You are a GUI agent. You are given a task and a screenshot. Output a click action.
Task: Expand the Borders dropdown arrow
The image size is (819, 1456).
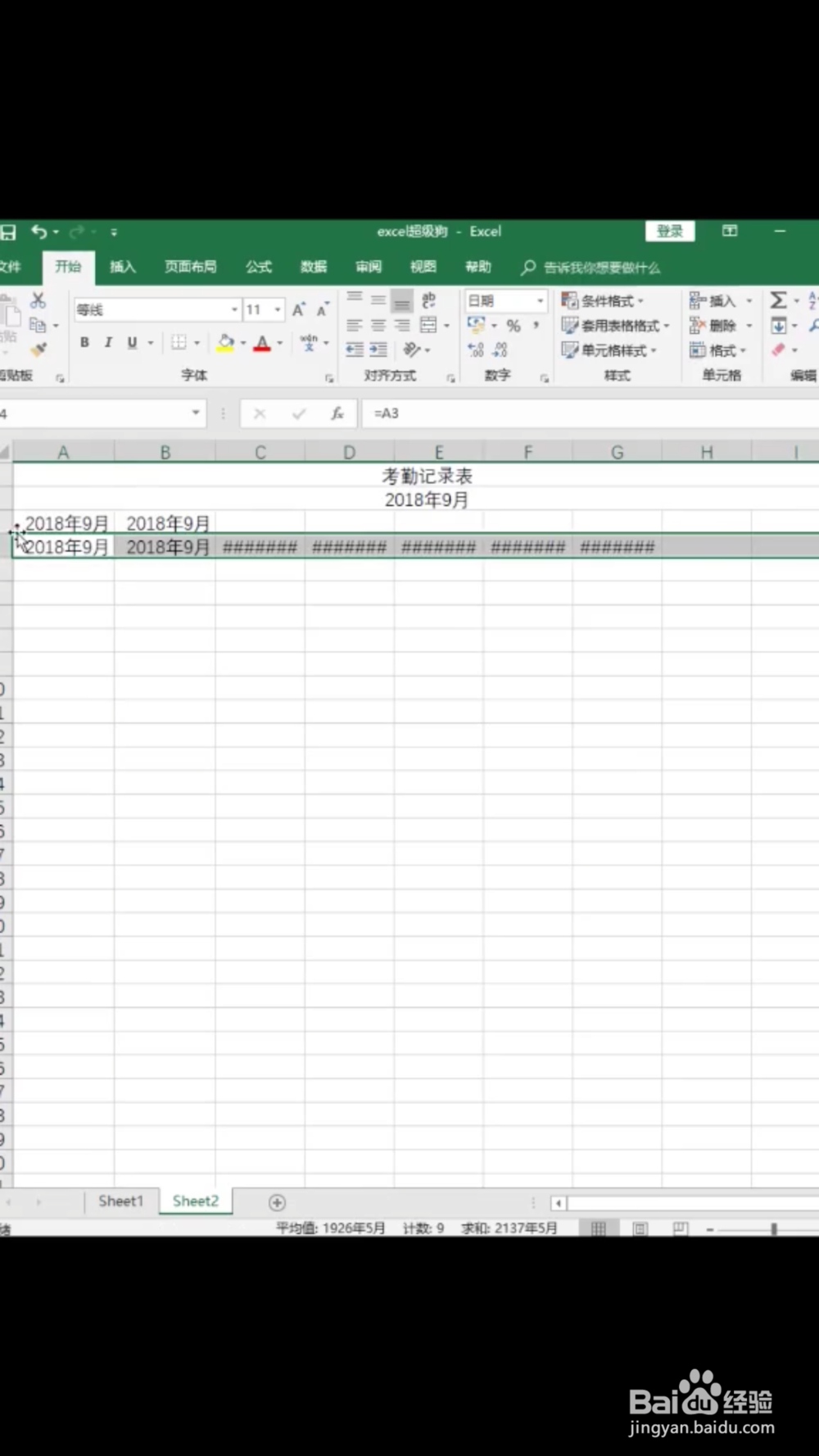click(x=197, y=343)
